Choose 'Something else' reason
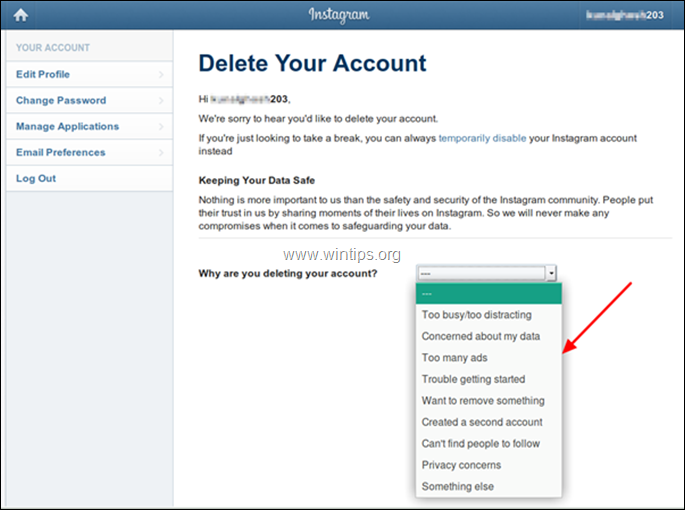This screenshot has width=685, height=510. point(489,486)
